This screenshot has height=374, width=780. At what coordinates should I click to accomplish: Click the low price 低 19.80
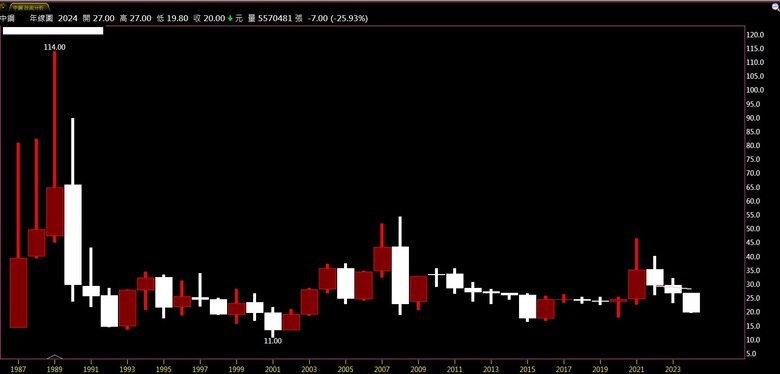tap(172, 18)
